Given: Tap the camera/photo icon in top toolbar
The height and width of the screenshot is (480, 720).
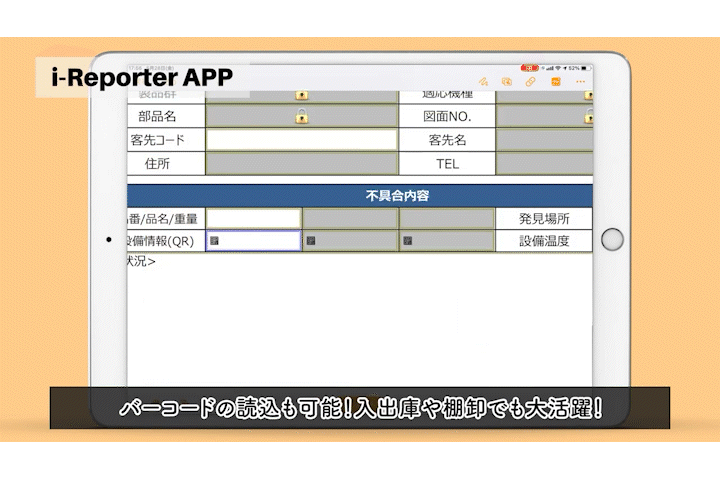Looking at the screenshot, I should 507,81.
